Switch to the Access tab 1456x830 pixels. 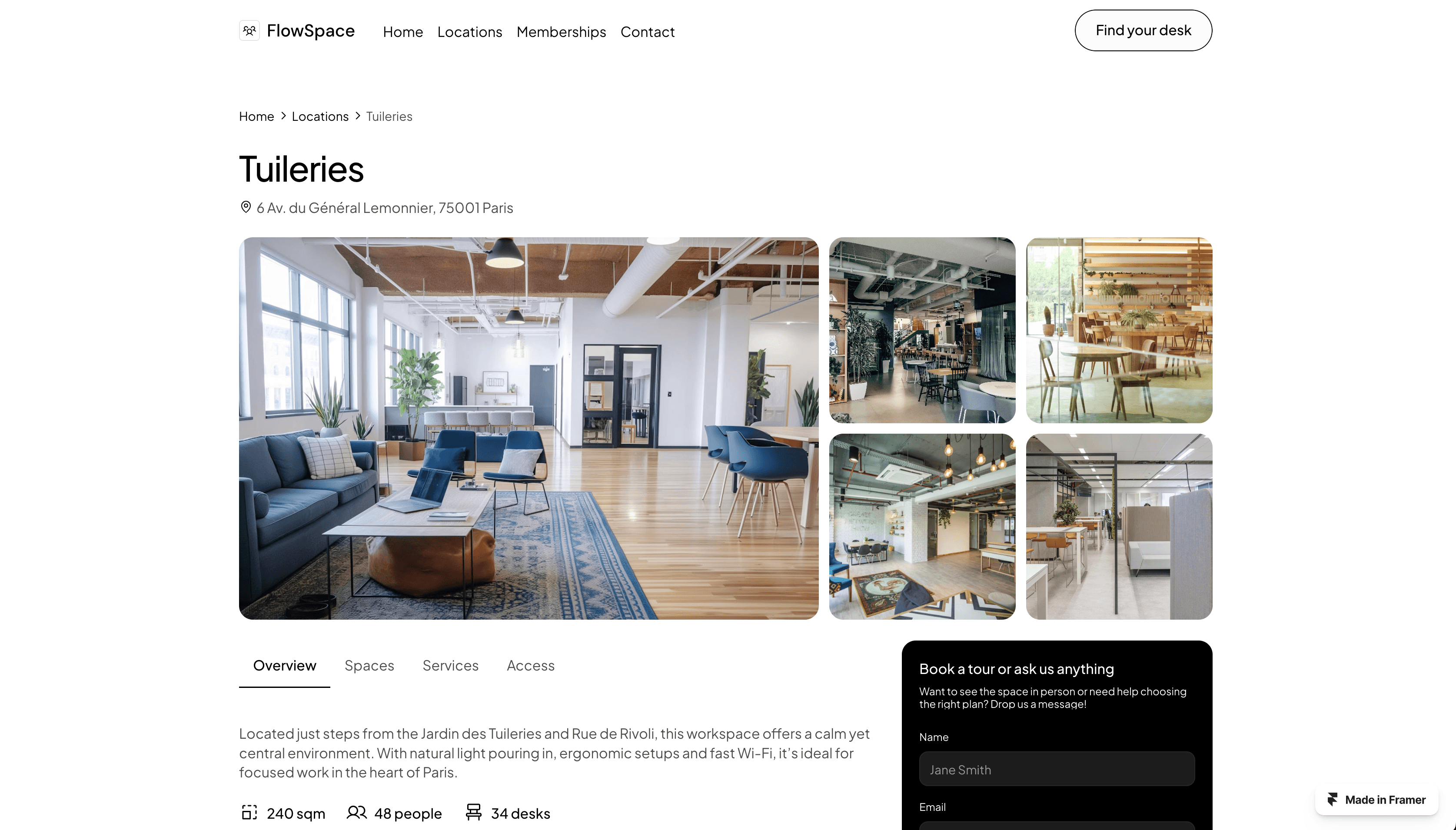click(x=530, y=665)
